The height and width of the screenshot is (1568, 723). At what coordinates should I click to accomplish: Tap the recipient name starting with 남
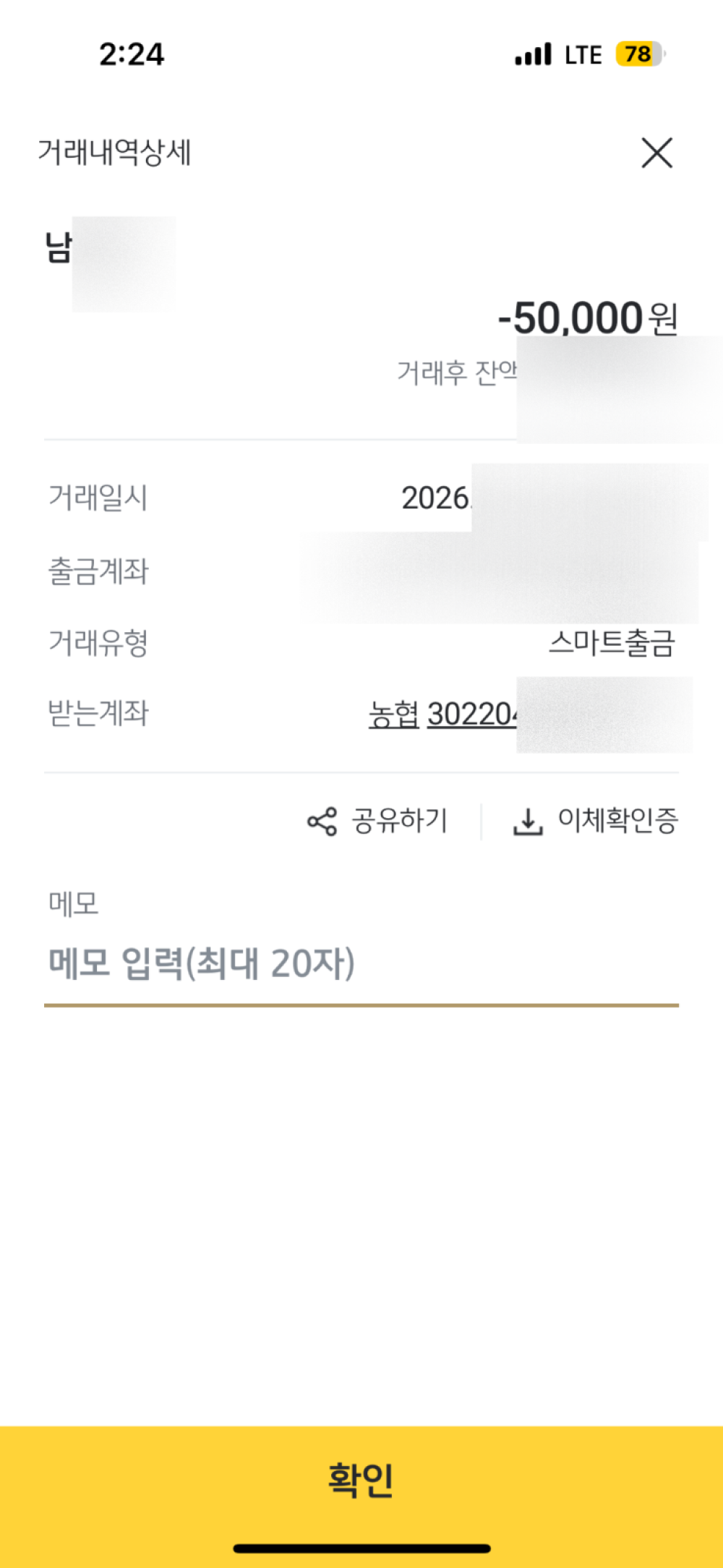click(x=58, y=247)
